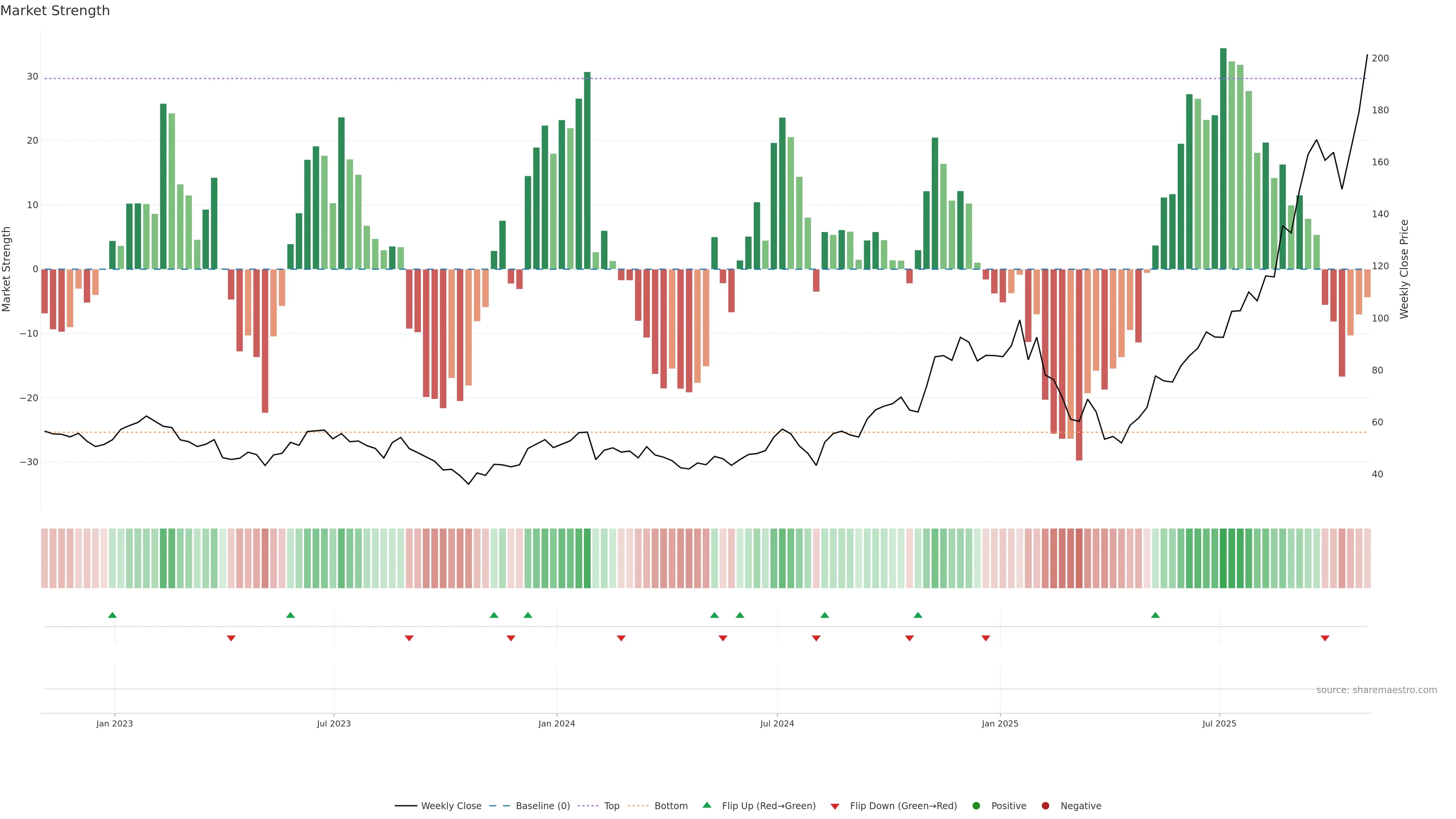
Task: Click the Jul 2023 x-axis label
Action: (x=334, y=723)
